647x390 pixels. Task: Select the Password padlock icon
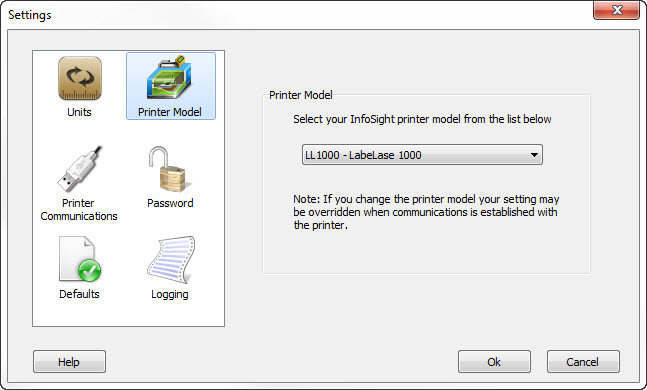(x=170, y=169)
